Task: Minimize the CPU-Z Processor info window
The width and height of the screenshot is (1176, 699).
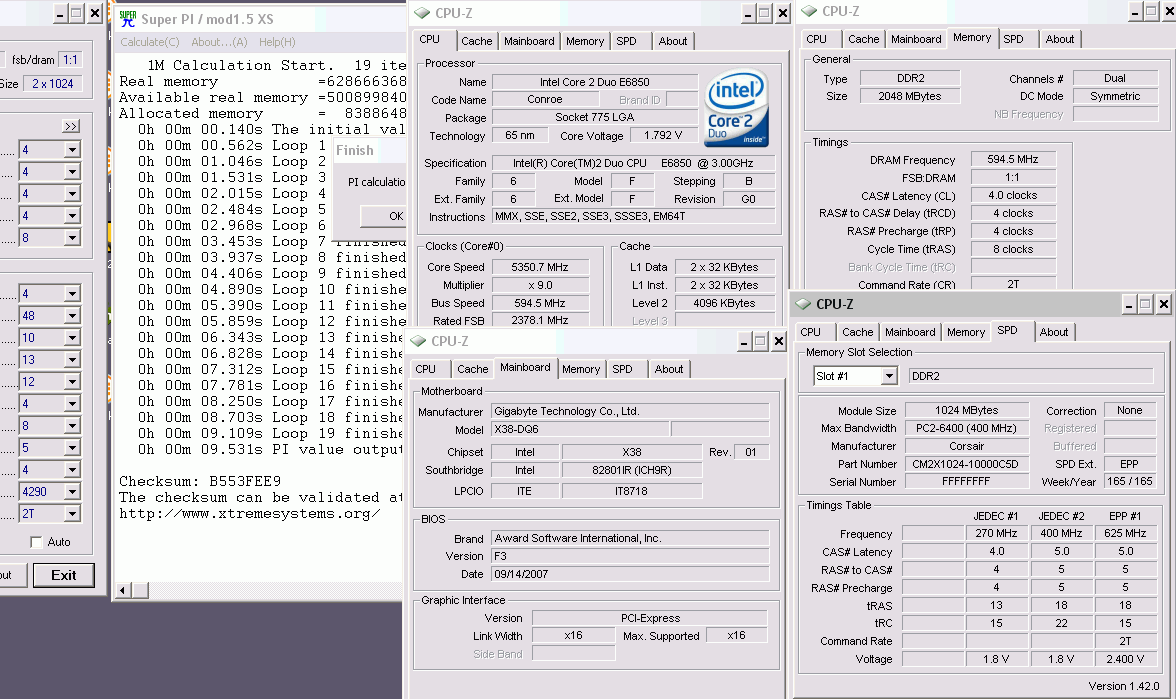Action: 748,13
